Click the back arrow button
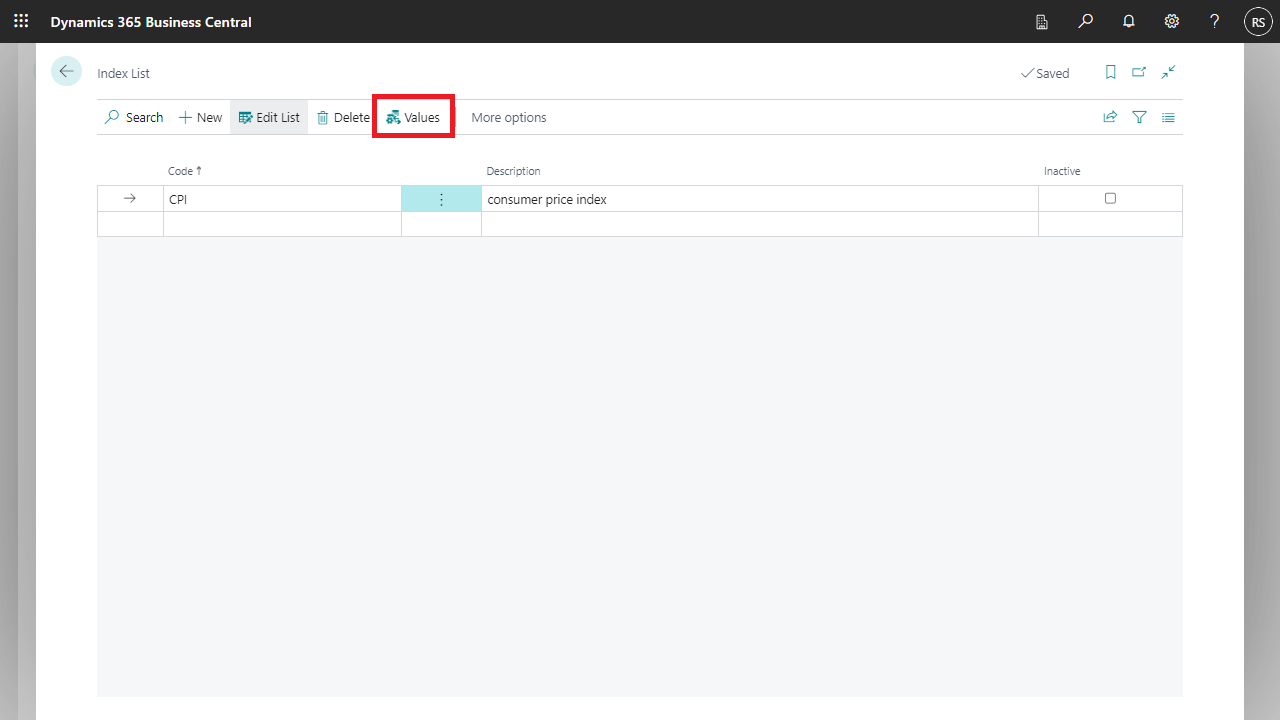Viewport: 1280px width, 720px height. 66,72
